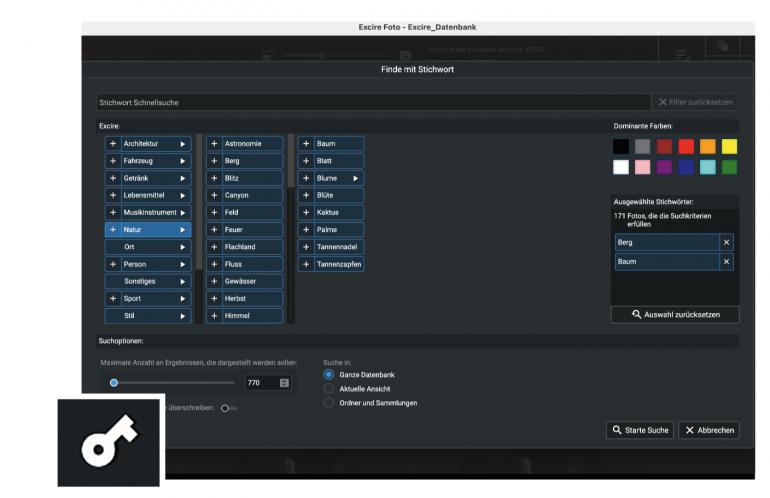Expand Blume subcategories arrow
The width and height of the screenshot is (770, 498).
click(356, 178)
